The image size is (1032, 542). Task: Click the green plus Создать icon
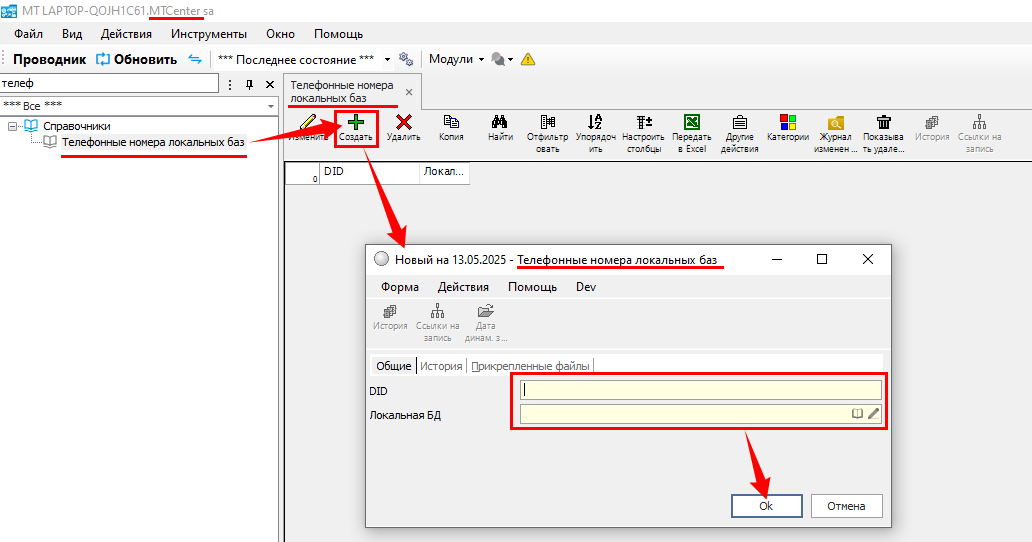pyautogui.click(x=355, y=123)
